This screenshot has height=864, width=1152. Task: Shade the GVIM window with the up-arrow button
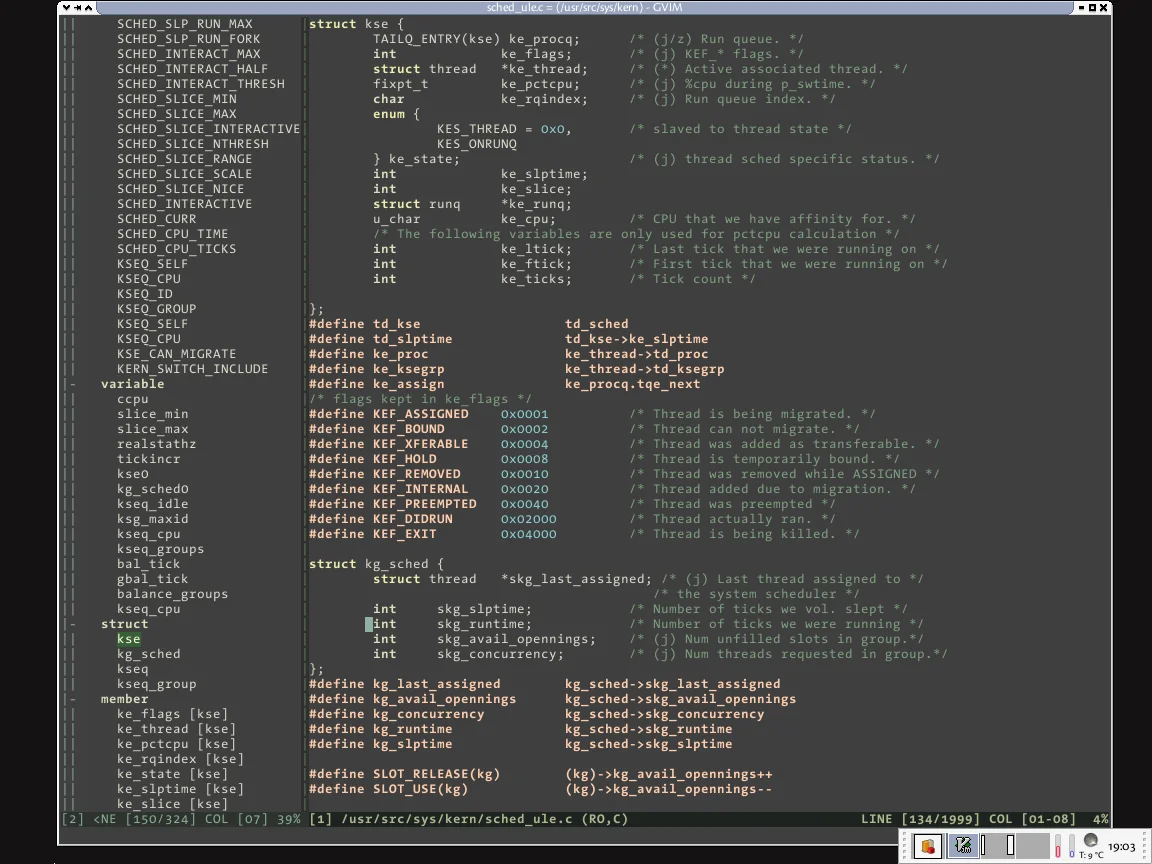88,7
